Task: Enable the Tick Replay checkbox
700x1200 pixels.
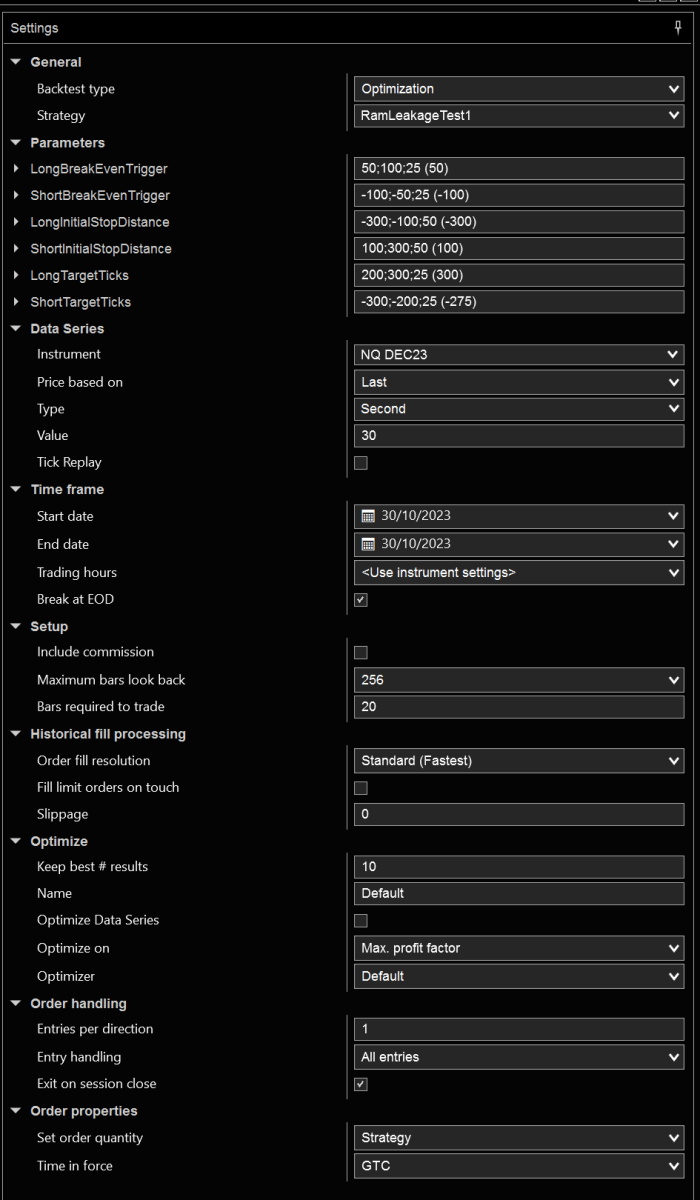Action: point(361,463)
